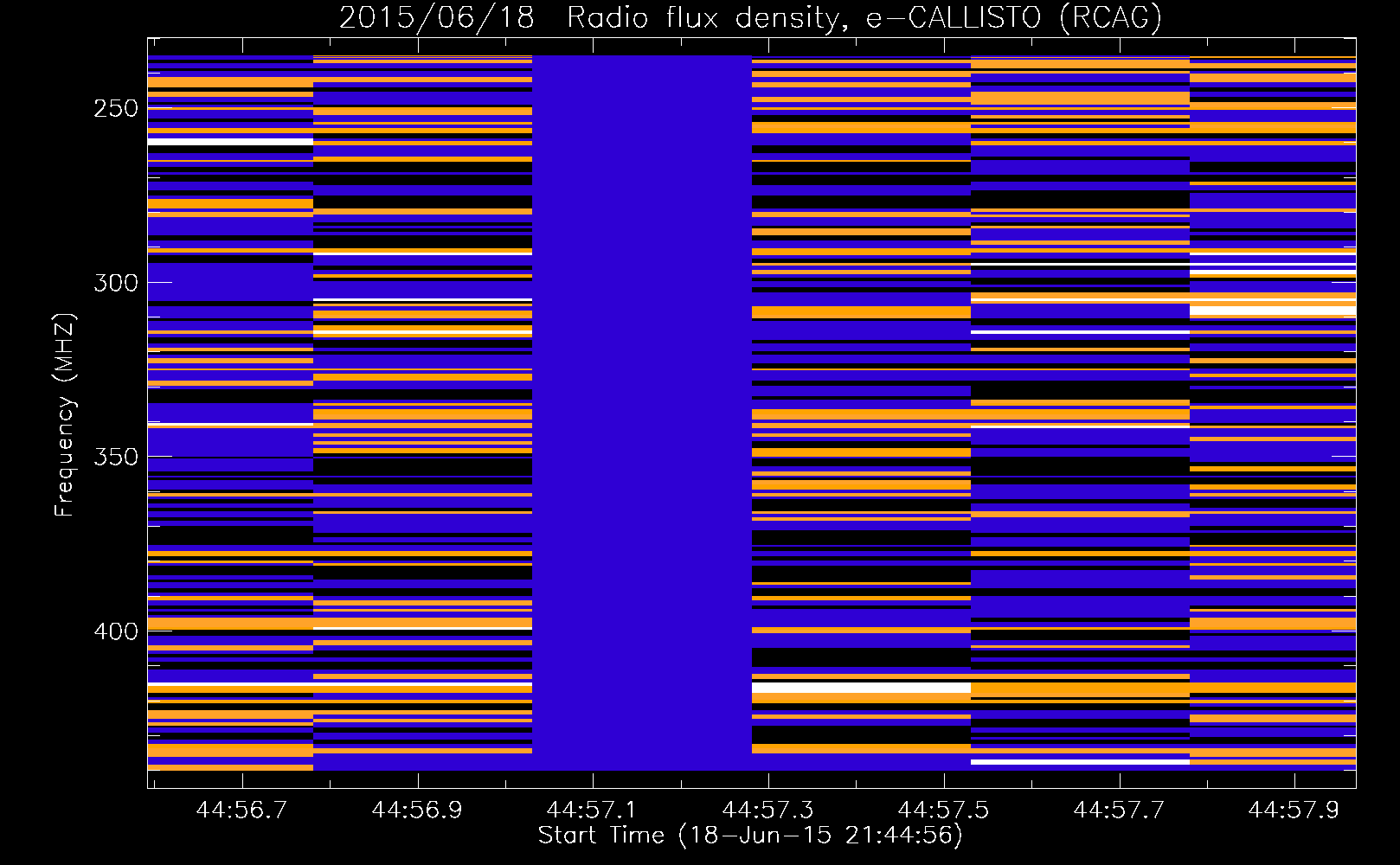Click the 'Frequency (MHZ)' axis label
Image resolution: width=1400 pixels, height=865 pixels.
pyautogui.click(x=65, y=414)
